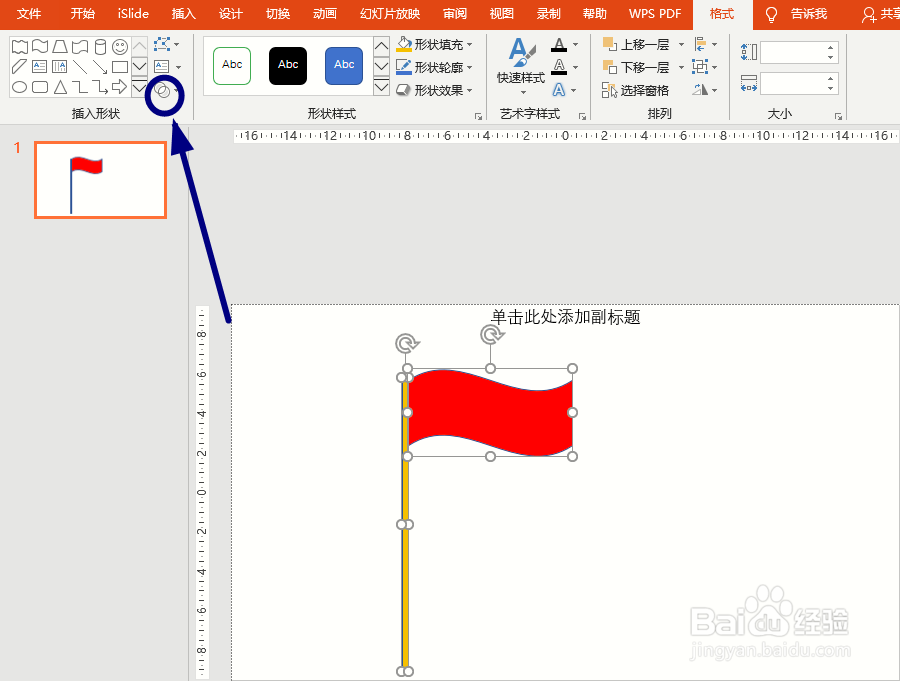Decrease shape width with down spinner
The width and height of the screenshot is (900, 681).
tap(831, 89)
